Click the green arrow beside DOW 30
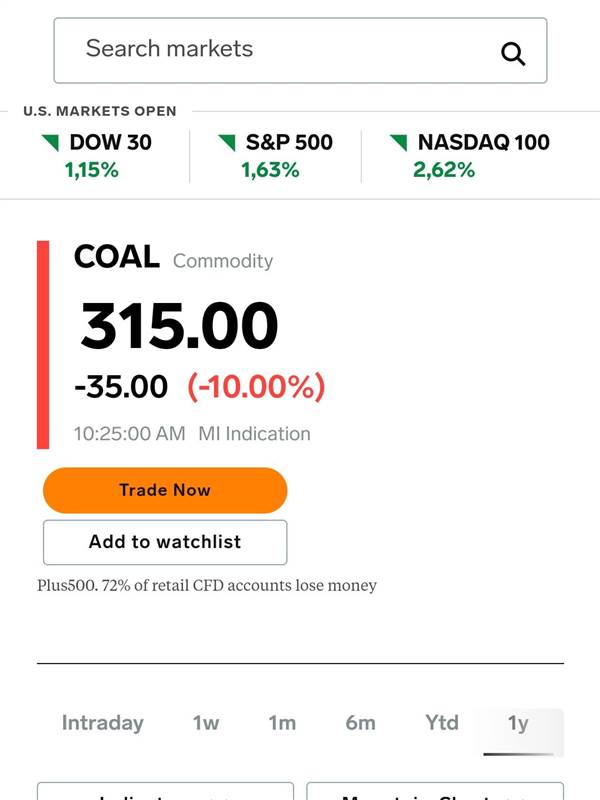600x800 pixels. 50,142
